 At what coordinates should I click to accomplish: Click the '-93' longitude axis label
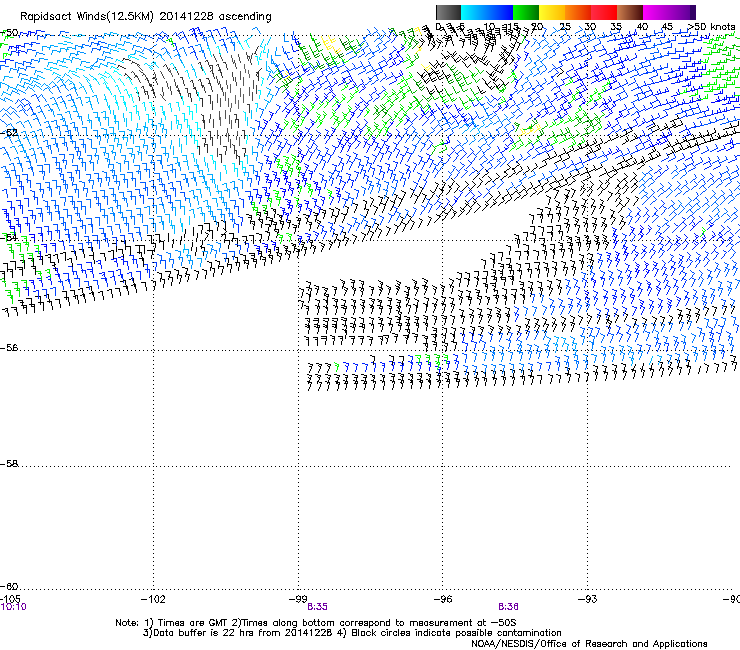[588, 599]
